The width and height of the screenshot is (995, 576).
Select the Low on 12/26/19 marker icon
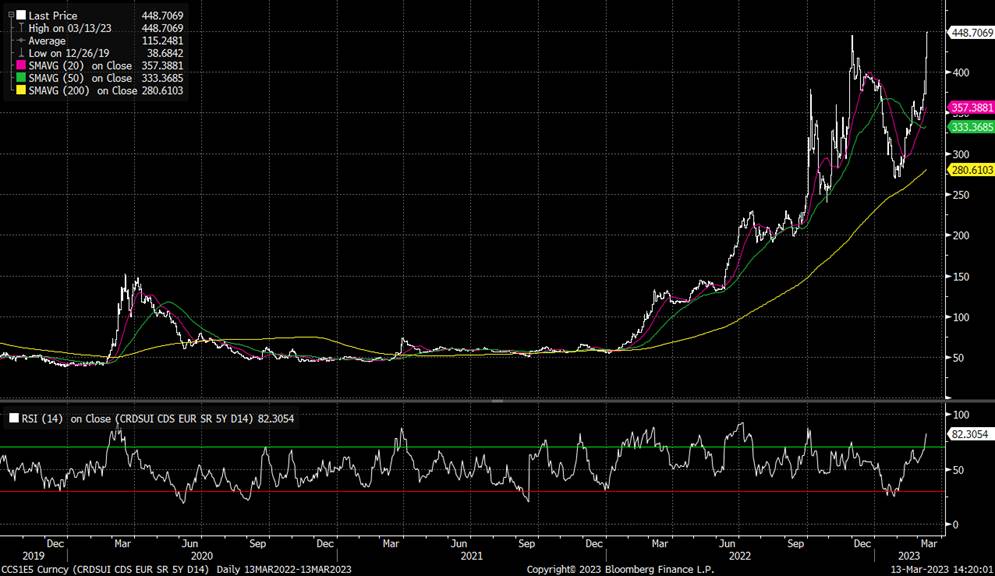[21, 53]
